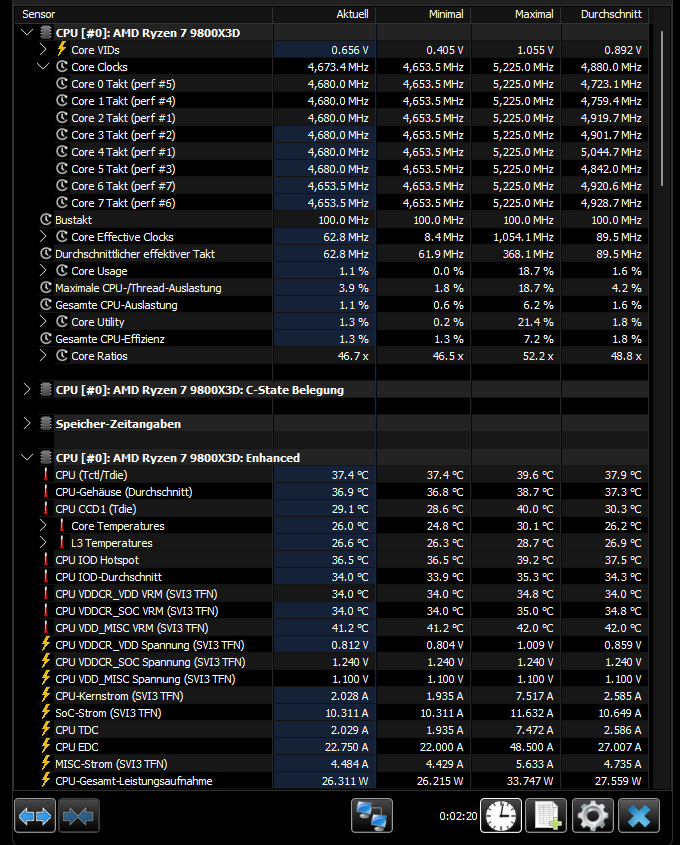Expand the Speicher-Zeitangaben group
The height and width of the screenshot is (845, 680).
pyautogui.click(x=27, y=423)
